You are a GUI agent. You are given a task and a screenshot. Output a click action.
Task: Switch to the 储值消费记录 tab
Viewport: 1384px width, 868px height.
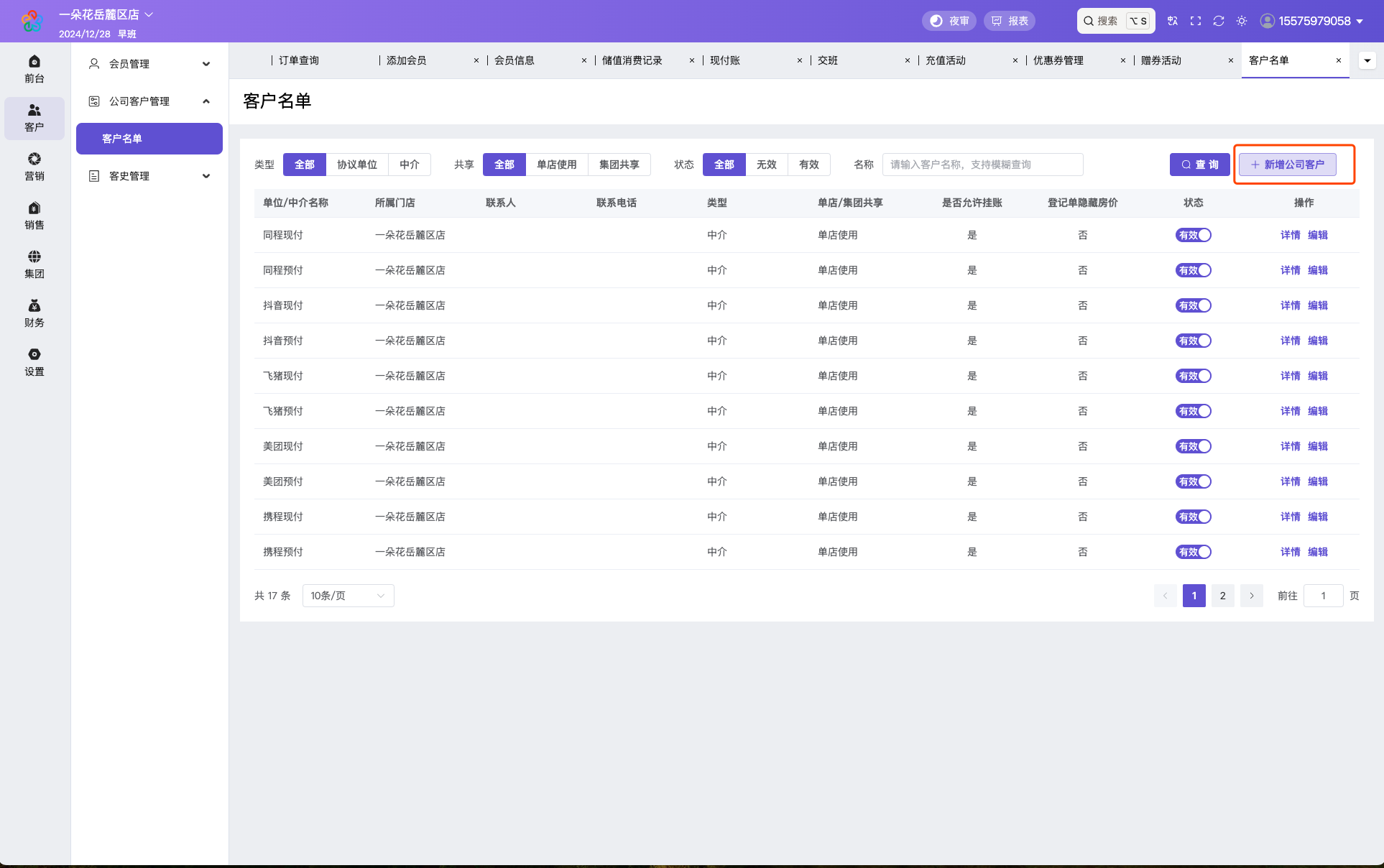tap(632, 60)
